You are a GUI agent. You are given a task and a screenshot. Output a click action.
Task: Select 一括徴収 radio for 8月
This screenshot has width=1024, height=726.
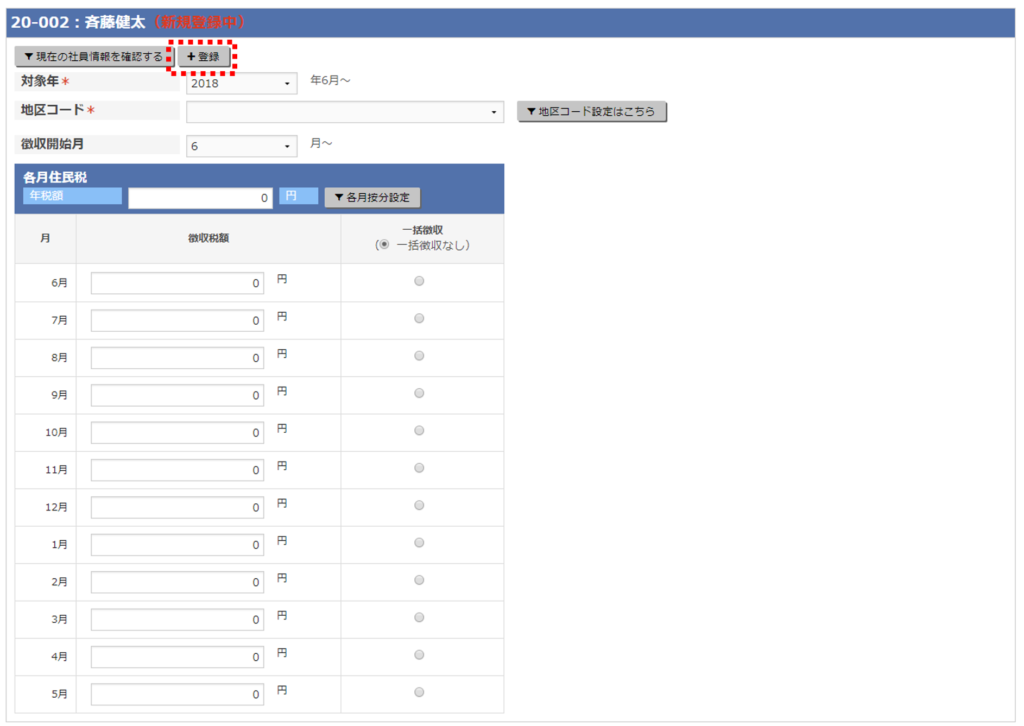click(x=419, y=356)
